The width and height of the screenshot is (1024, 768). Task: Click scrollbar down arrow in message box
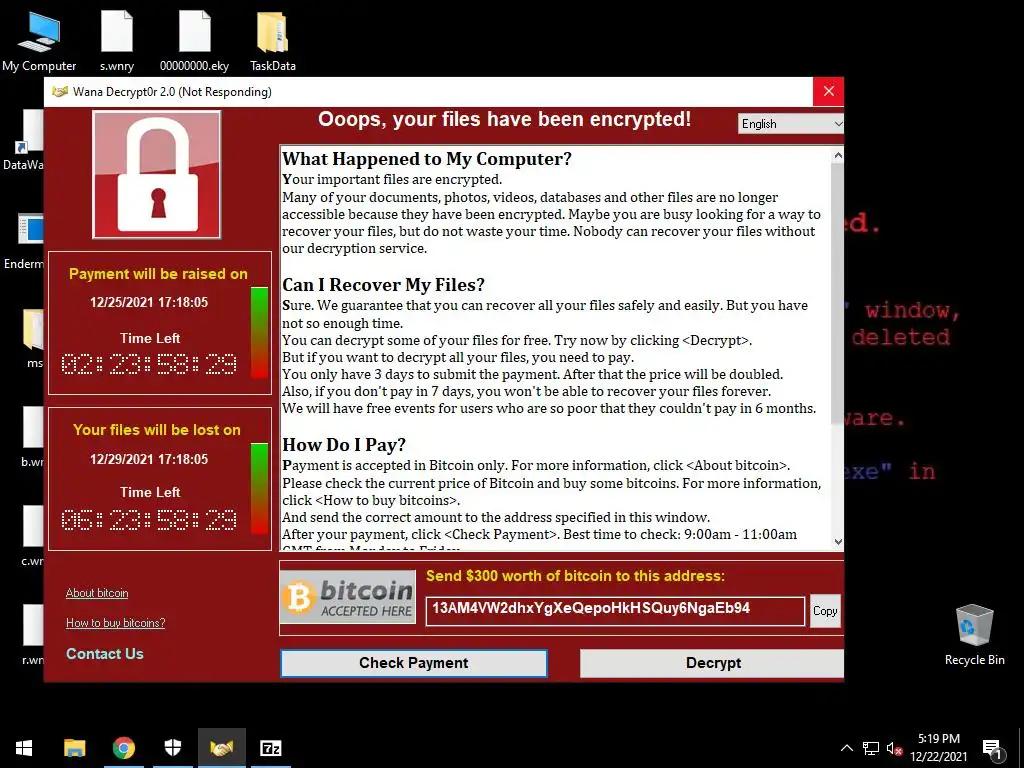pyautogui.click(x=838, y=542)
